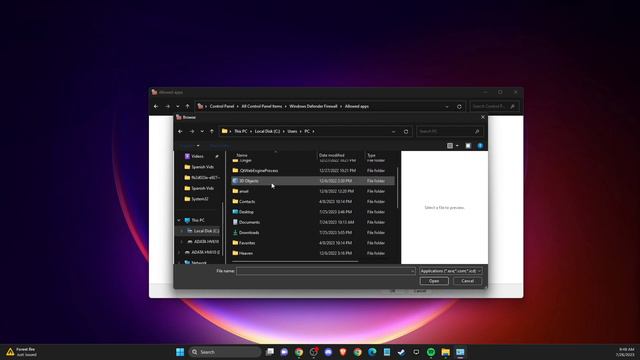Click the Open button
This screenshot has width=640, height=360.
(x=434, y=281)
